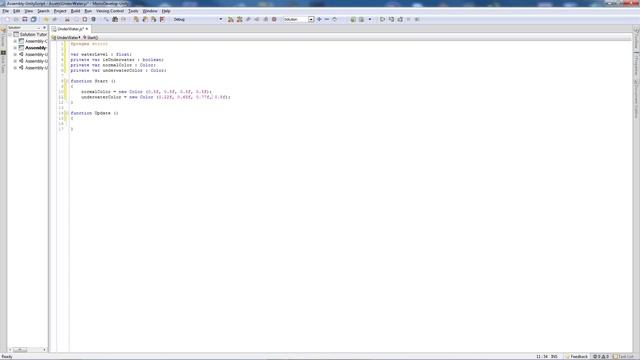
Task: Open the Unit Tests docked side tab
Action: pos(3,63)
